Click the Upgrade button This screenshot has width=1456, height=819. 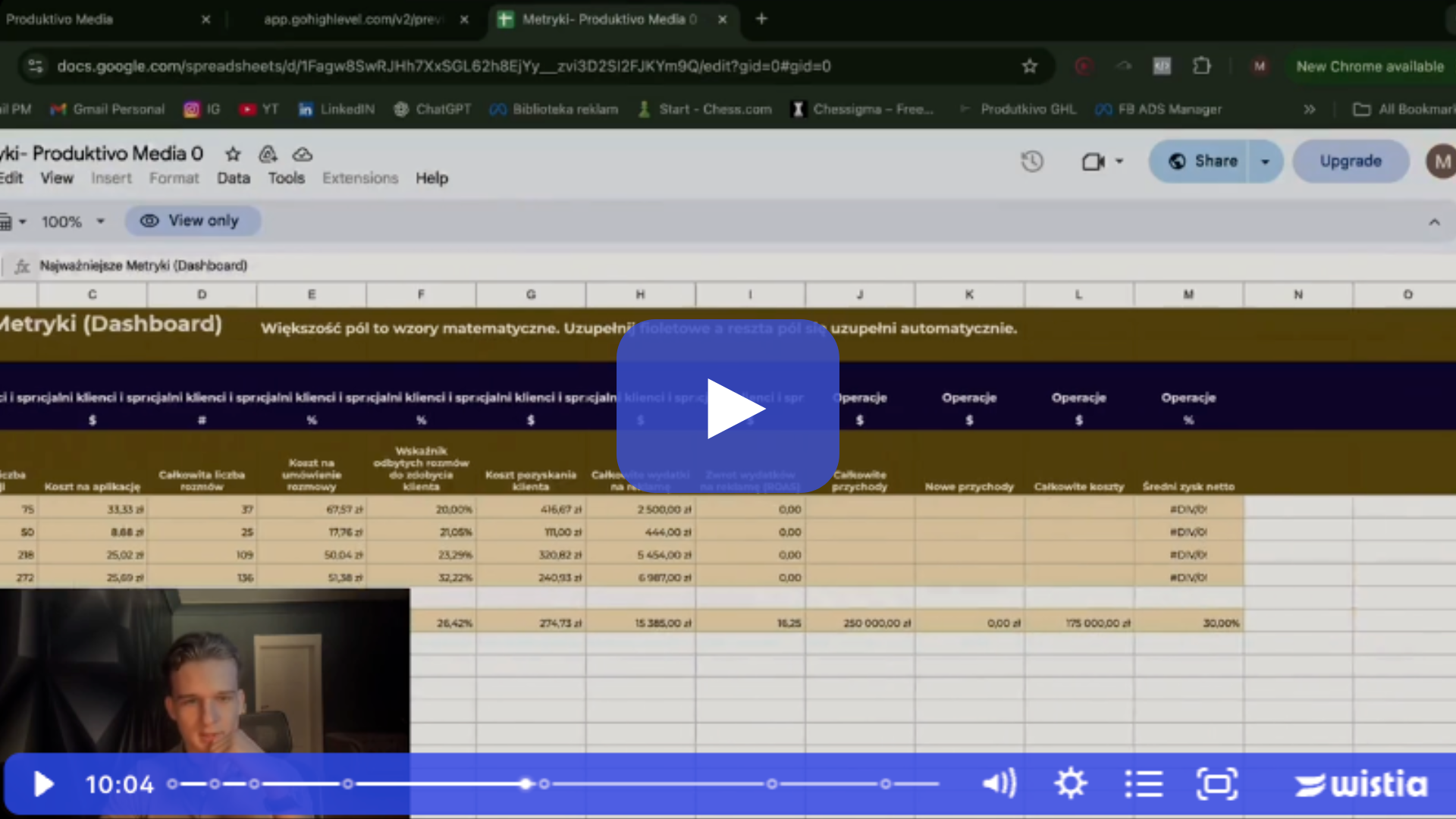[1350, 161]
